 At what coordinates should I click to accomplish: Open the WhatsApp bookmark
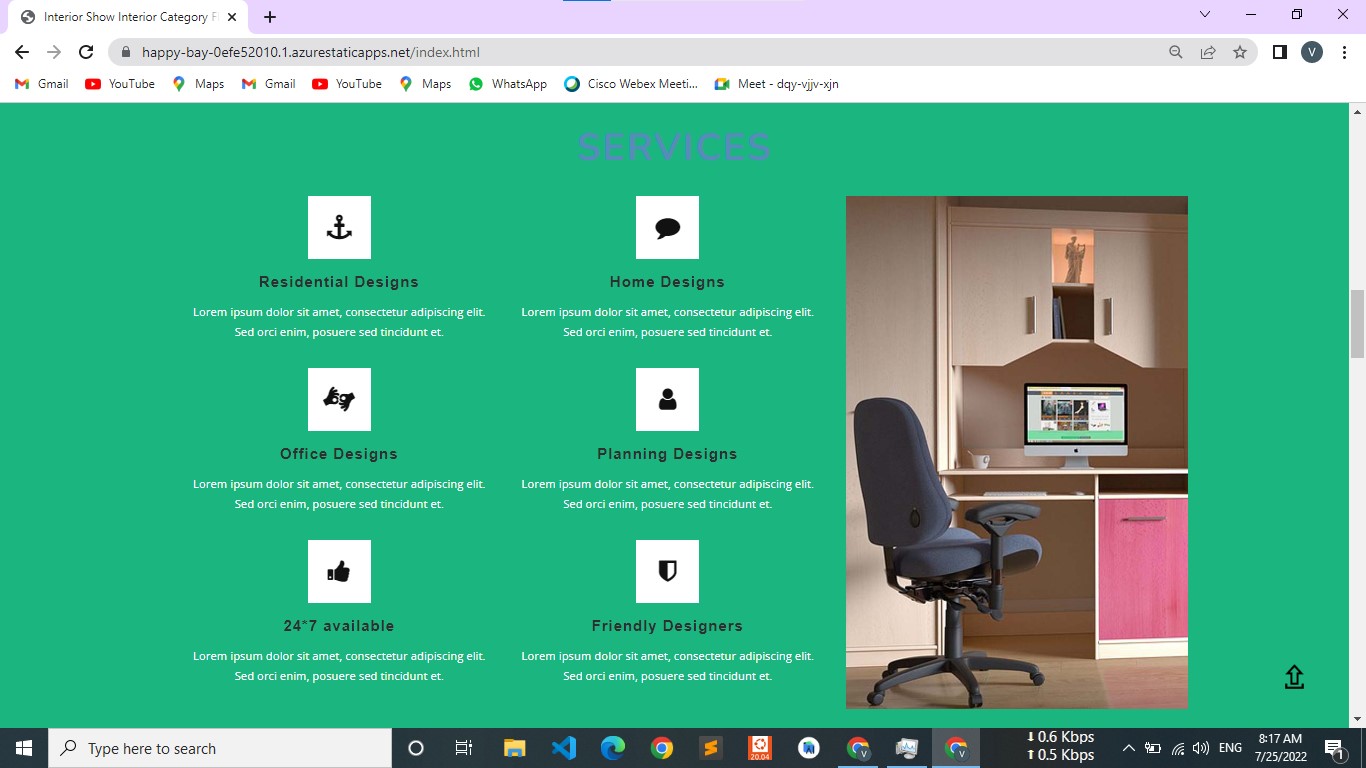pyautogui.click(x=508, y=84)
